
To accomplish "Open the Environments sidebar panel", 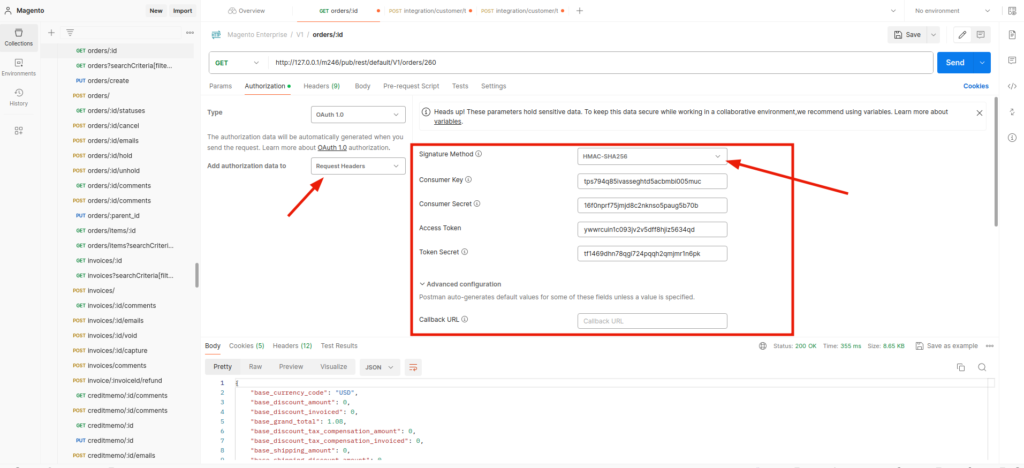I will pyautogui.click(x=18, y=67).
